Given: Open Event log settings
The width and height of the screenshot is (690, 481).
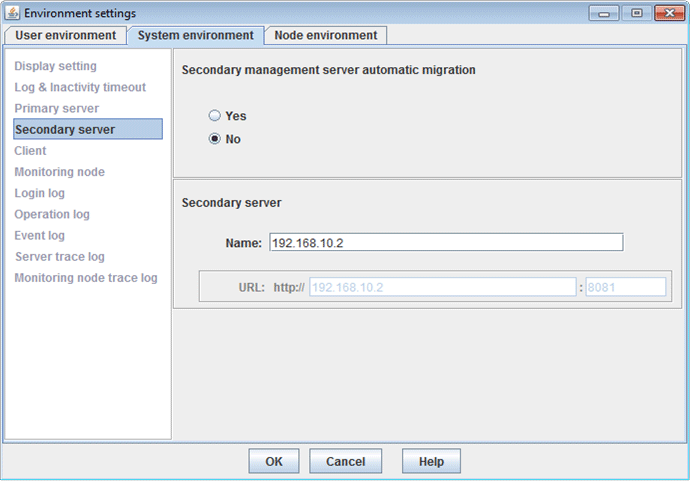Looking at the screenshot, I should coord(39,235).
